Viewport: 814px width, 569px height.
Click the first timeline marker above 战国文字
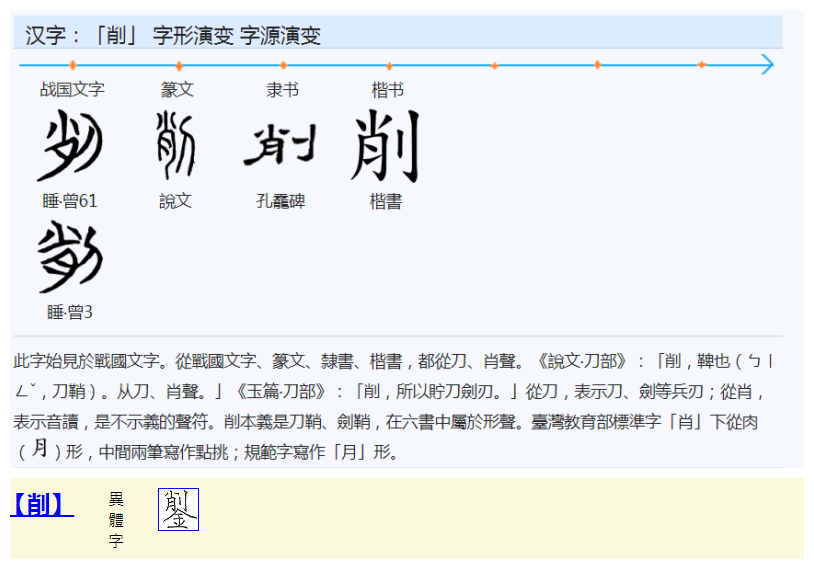point(73,65)
